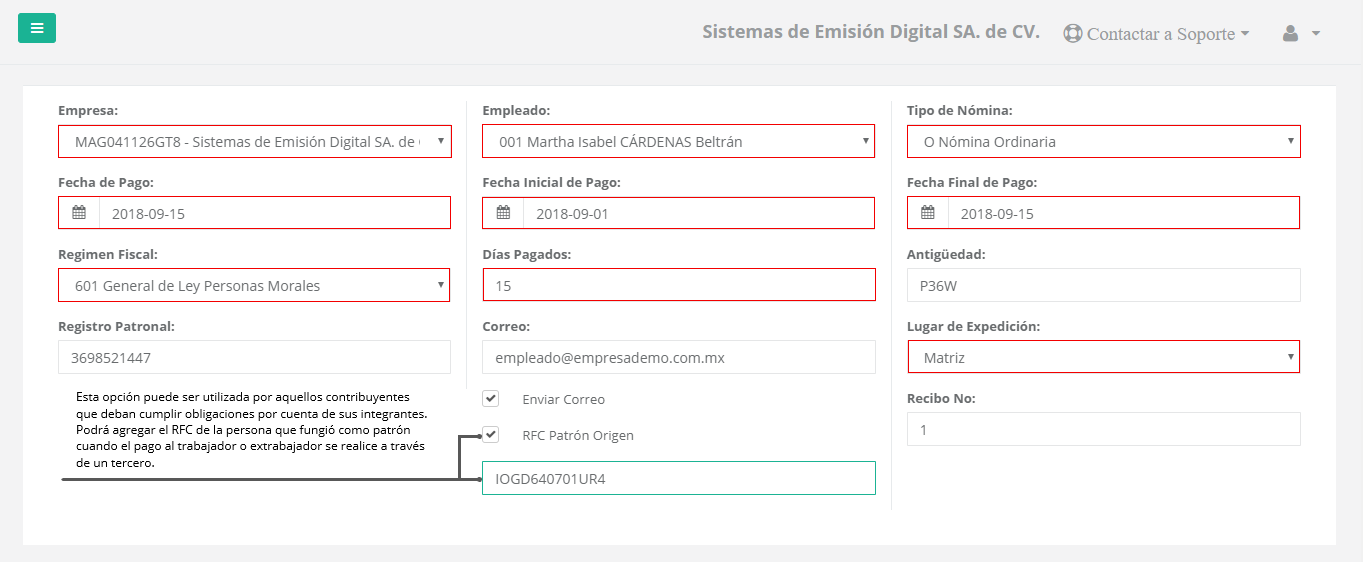Open the Empleado selection dropdown
The height and width of the screenshot is (562, 1363).
point(678,141)
